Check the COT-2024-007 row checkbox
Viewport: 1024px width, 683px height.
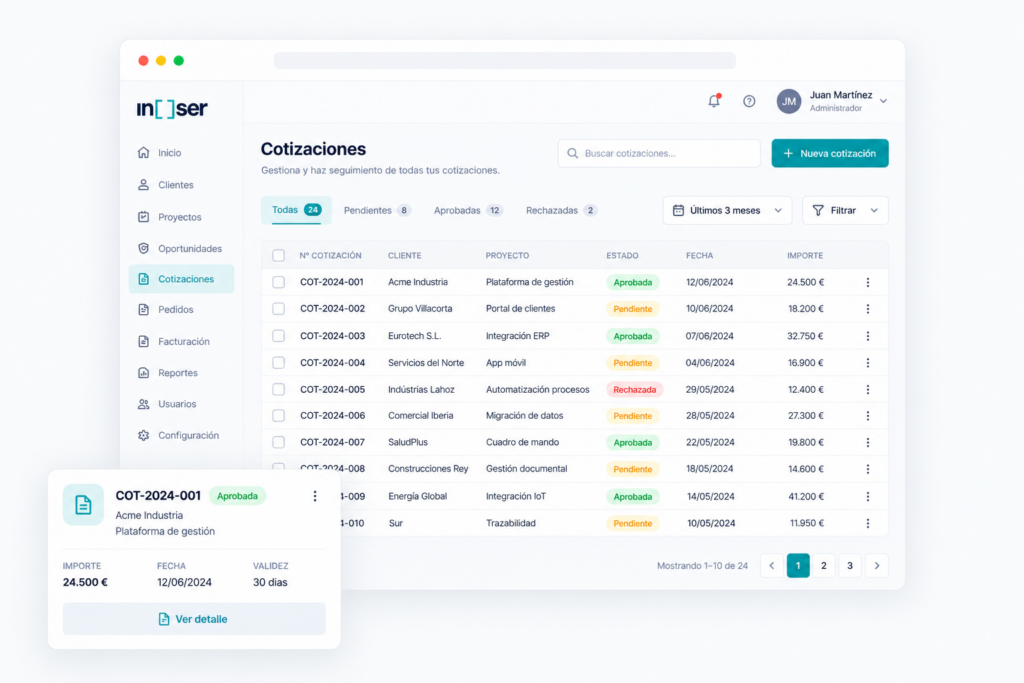coord(278,443)
